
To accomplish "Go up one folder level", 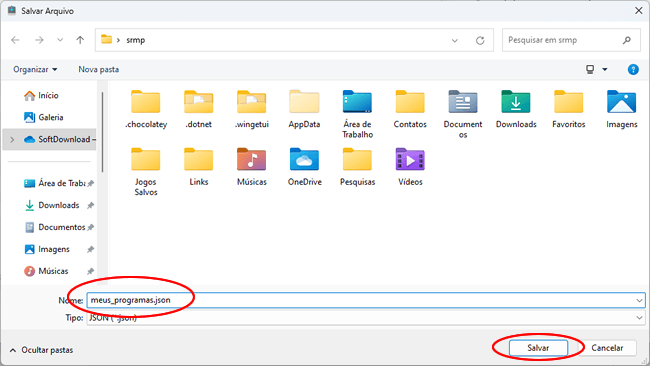I will [80, 40].
